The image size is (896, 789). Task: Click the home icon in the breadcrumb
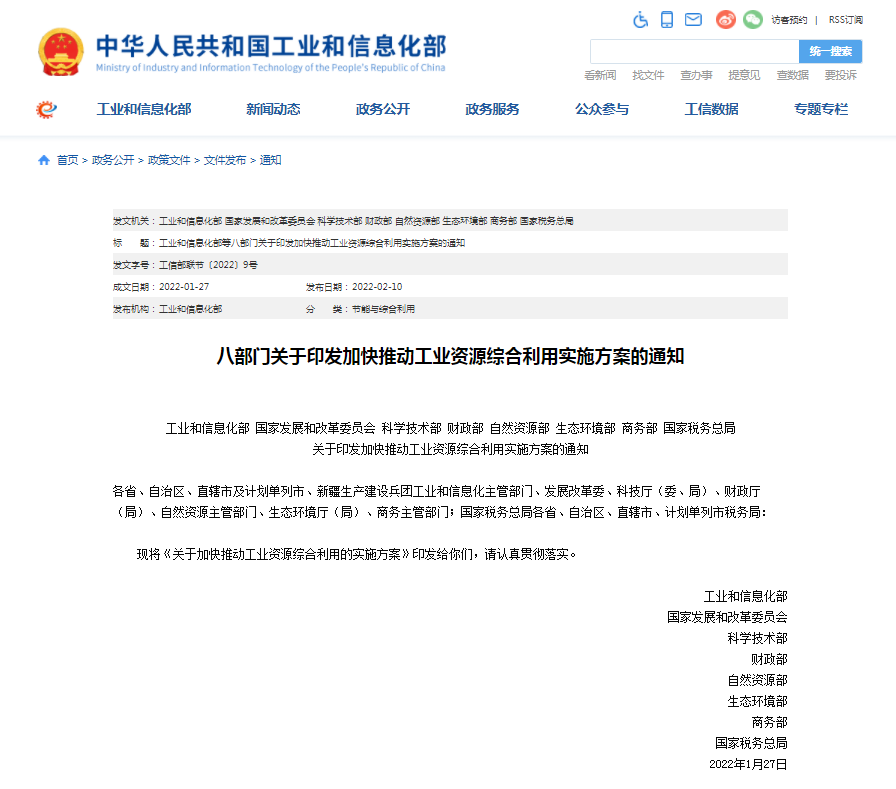click(x=42, y=159)
